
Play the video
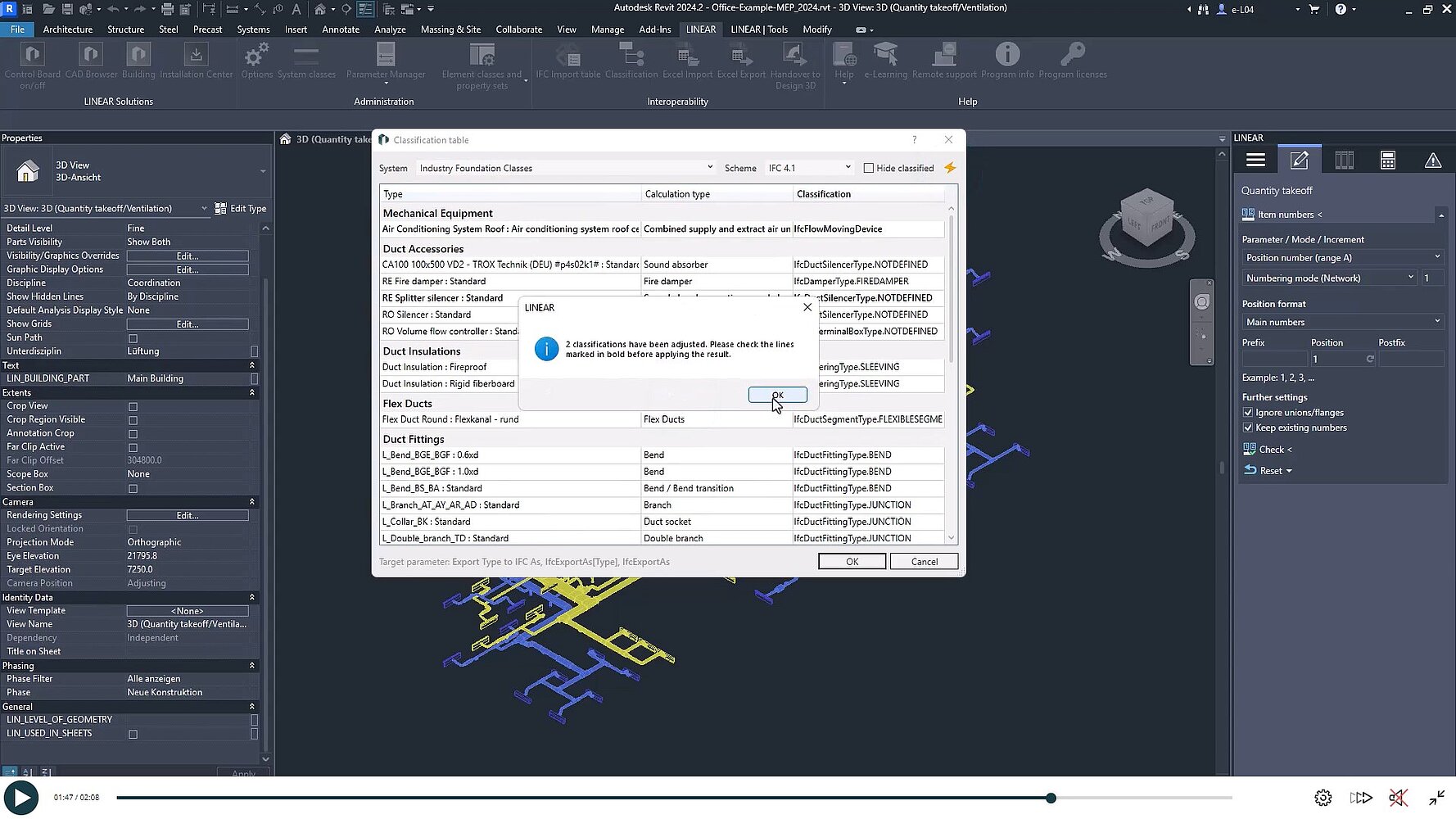tap(21, 798)
